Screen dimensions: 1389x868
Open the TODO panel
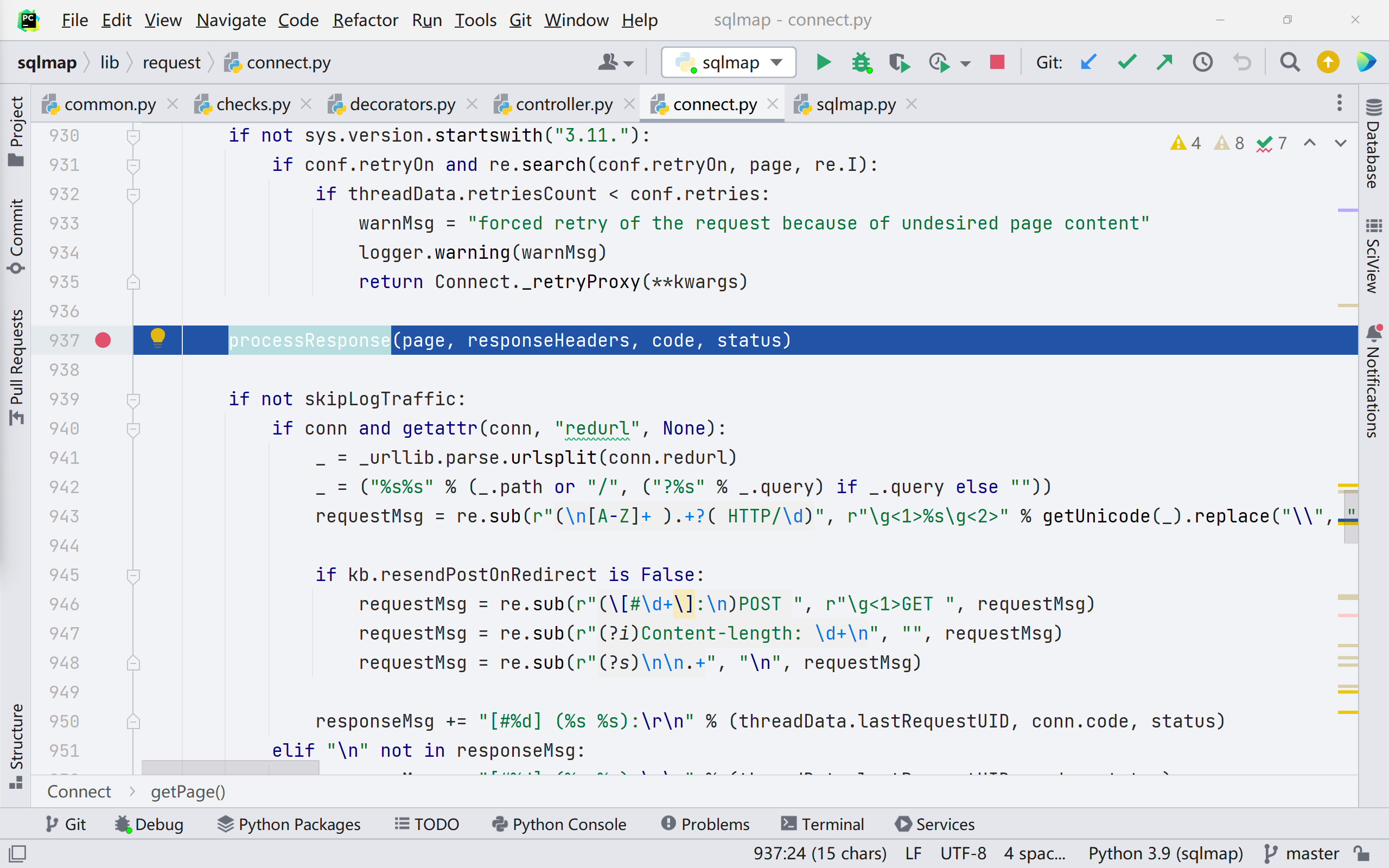(426, 825)
